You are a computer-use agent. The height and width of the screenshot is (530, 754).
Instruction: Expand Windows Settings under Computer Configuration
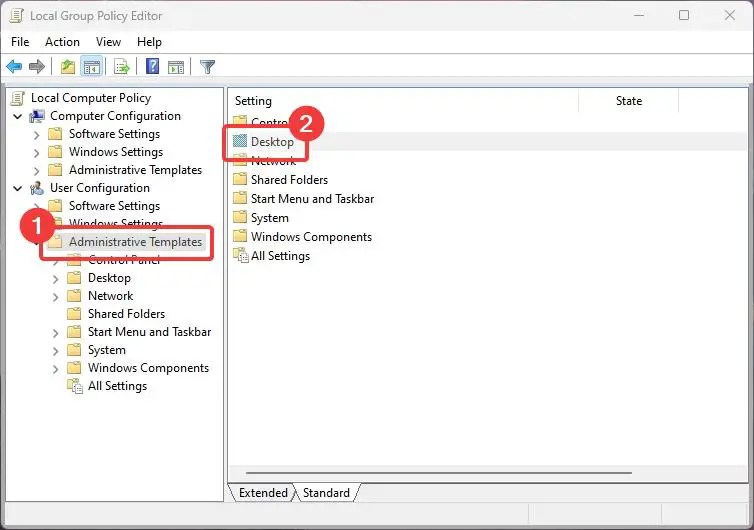(x=37, y=153)
